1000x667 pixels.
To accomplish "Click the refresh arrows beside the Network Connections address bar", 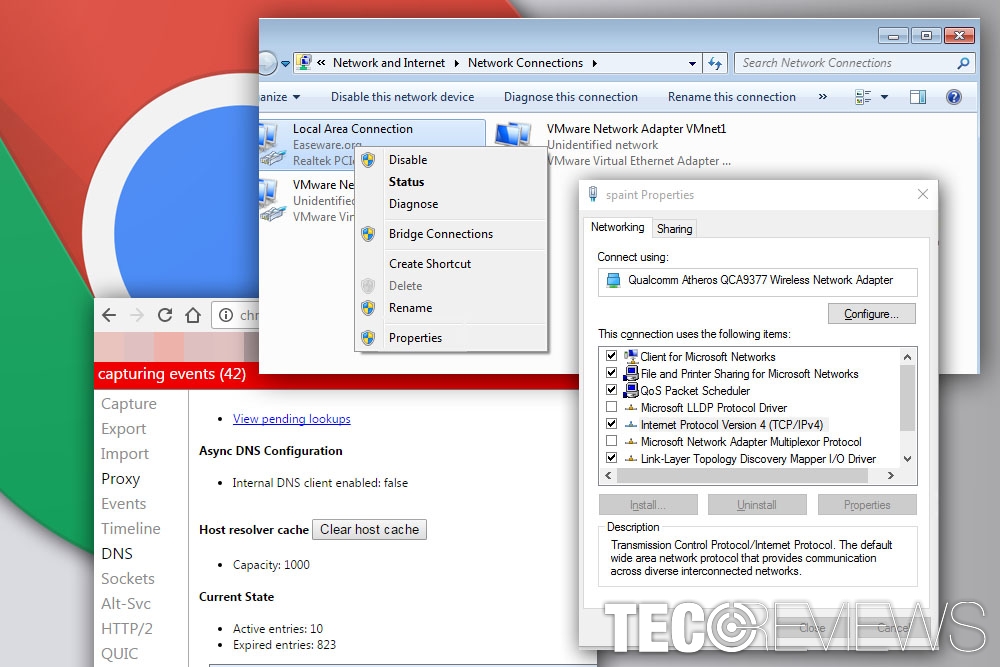I will click(x=716, y=63).
